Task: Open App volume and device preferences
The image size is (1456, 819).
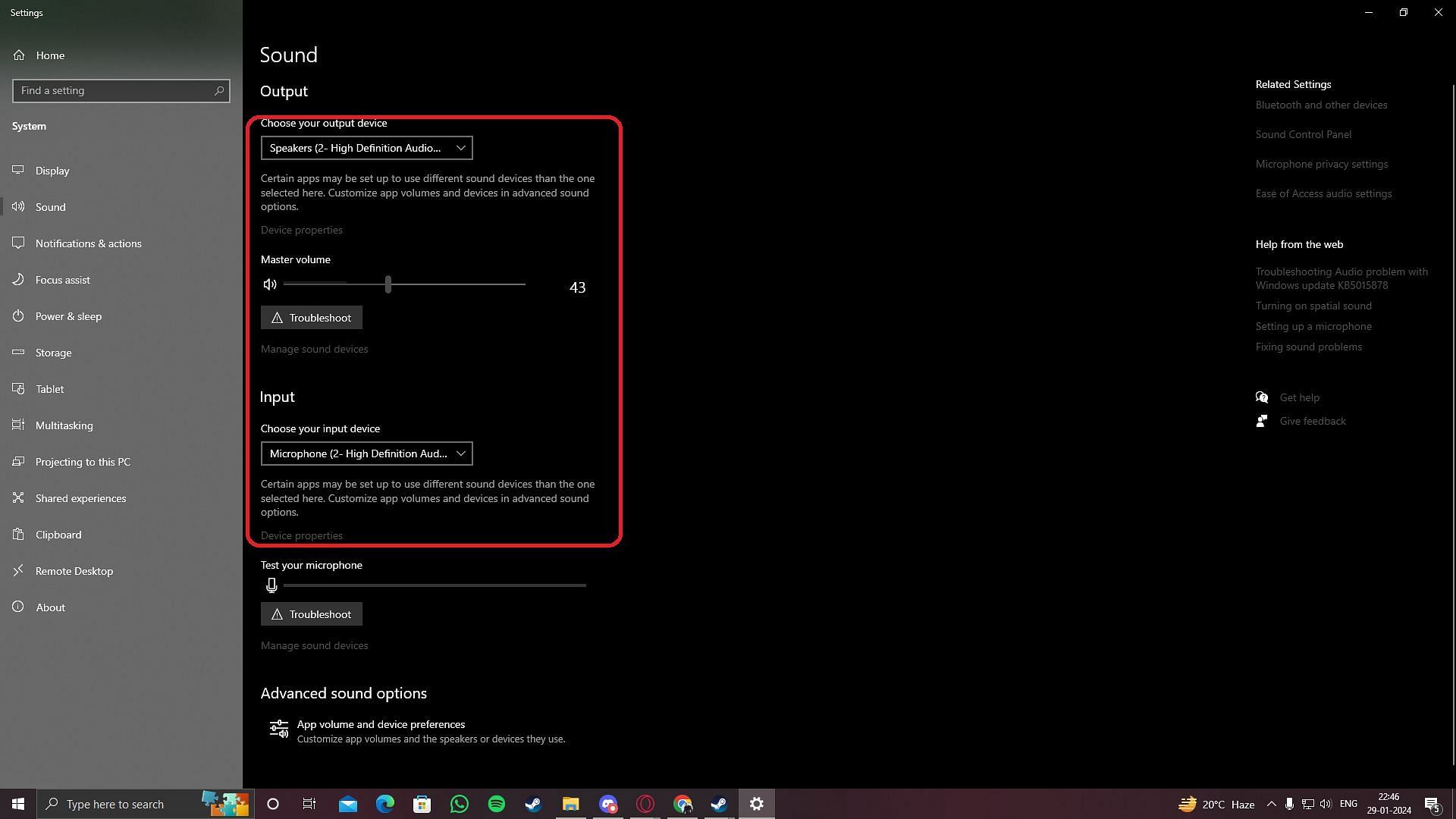Action: [x=417, y=731]
